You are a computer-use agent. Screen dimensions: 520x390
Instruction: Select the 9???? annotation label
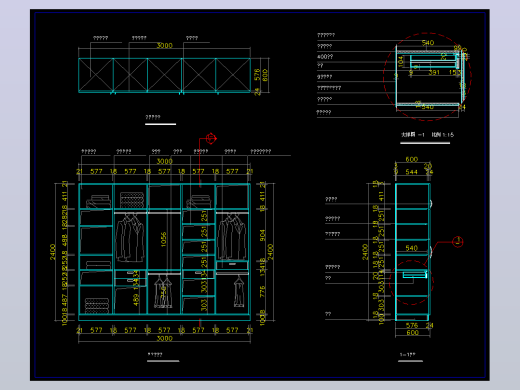click(x=324, y=77)
